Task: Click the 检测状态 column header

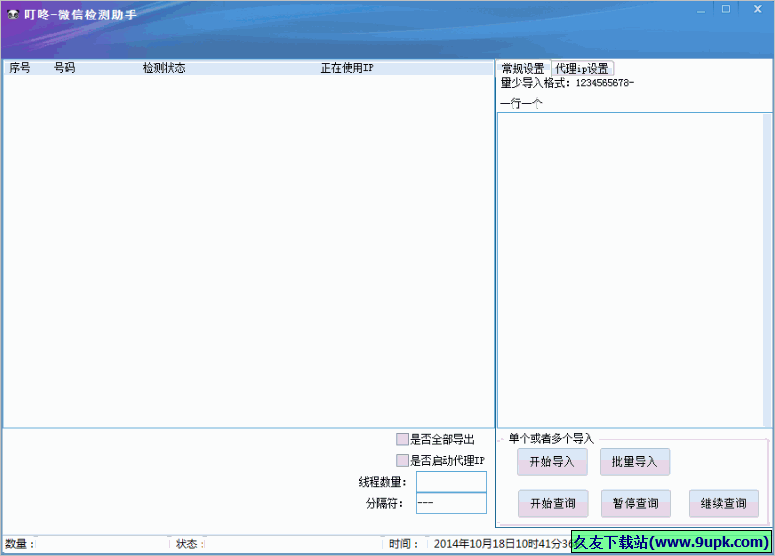Action: (164, 68)
